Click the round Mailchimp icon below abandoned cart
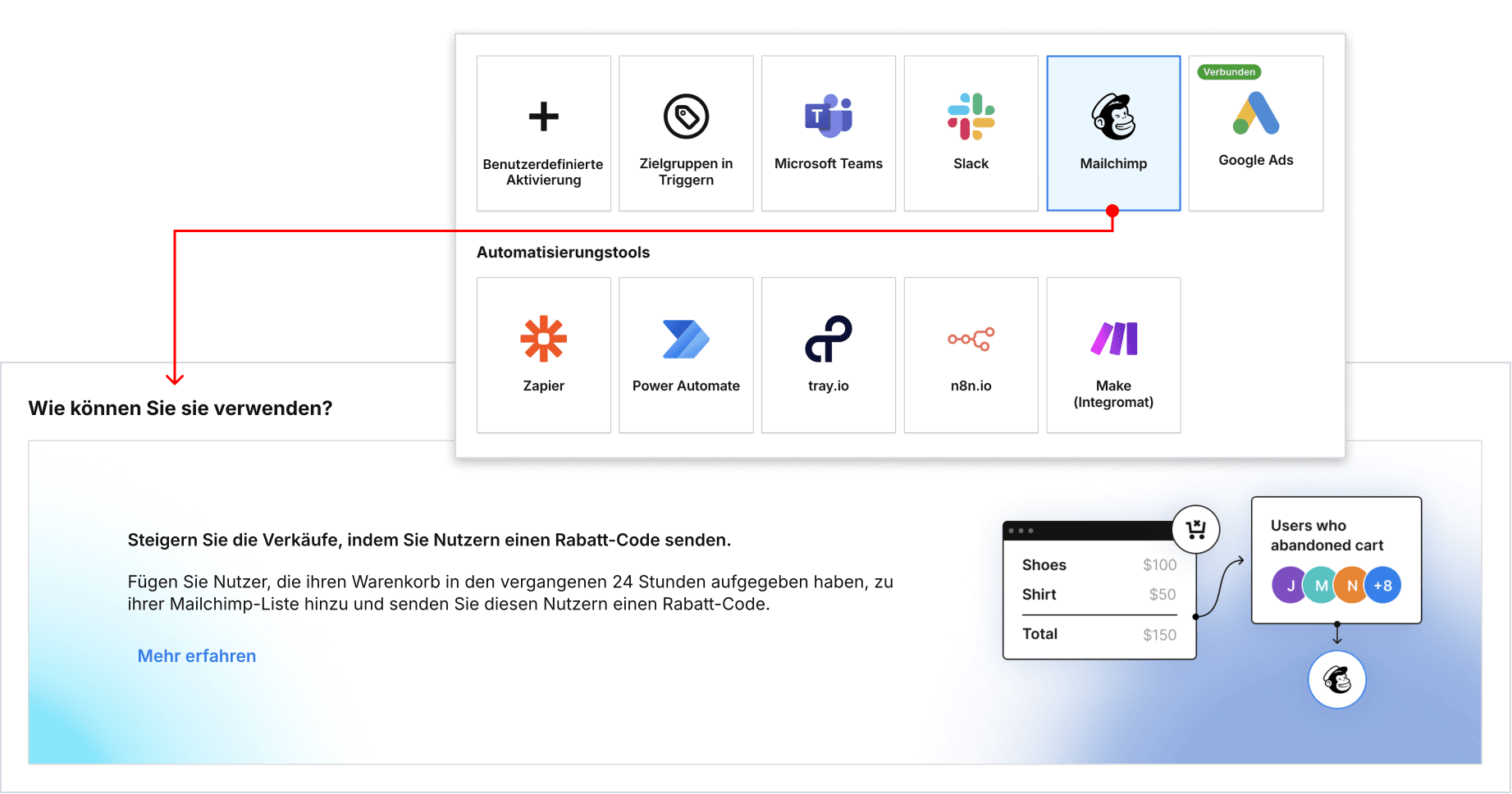The height and width of the screenshot is (794, 1512). click(1336, 679)
